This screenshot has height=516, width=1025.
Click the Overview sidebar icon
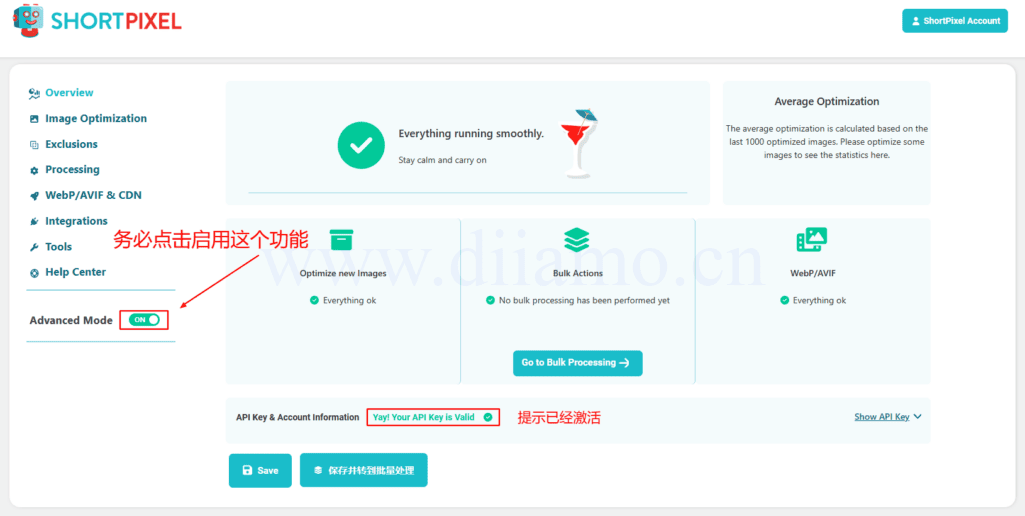click(35, 94)
